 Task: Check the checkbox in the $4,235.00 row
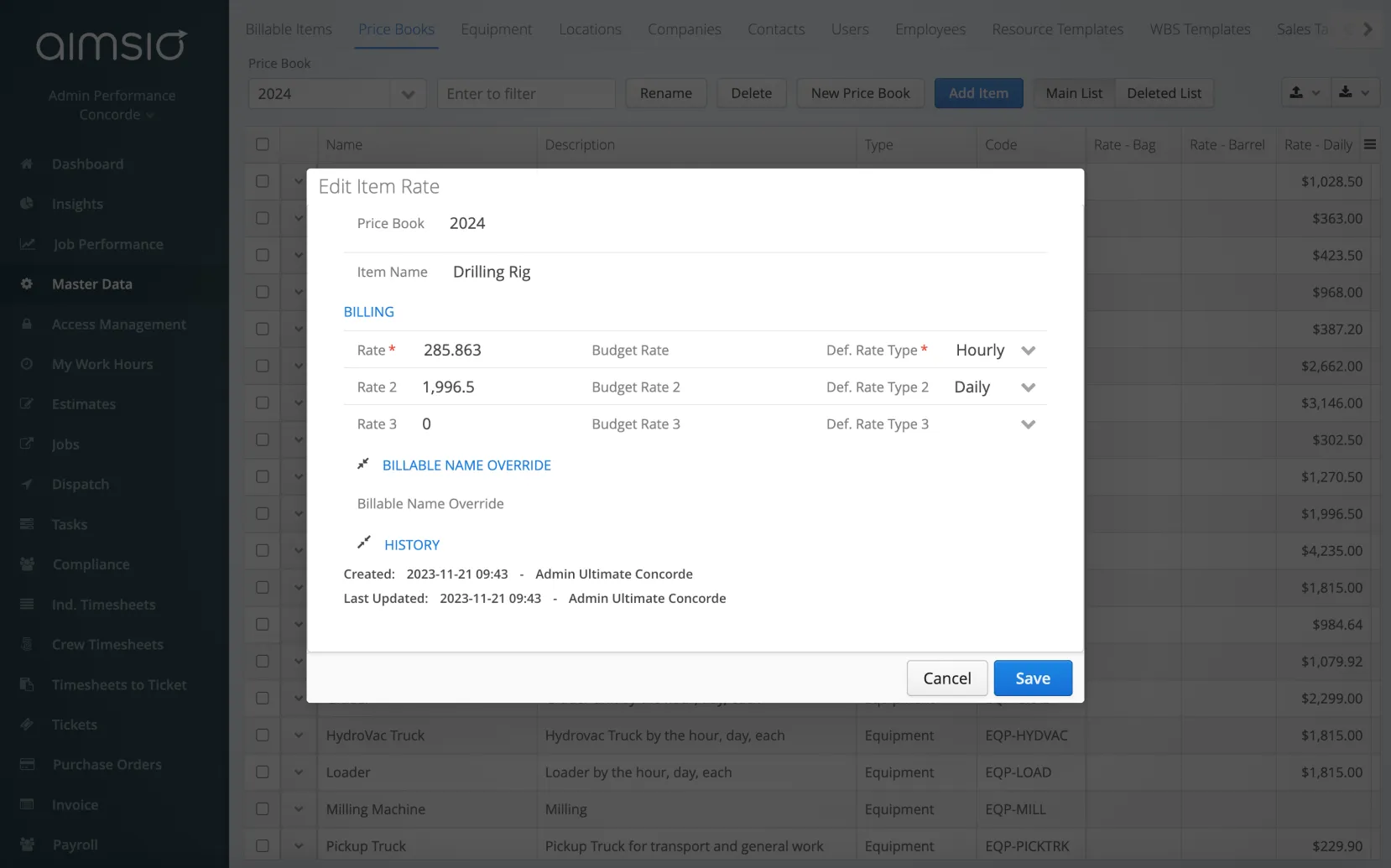pos(263,550)
